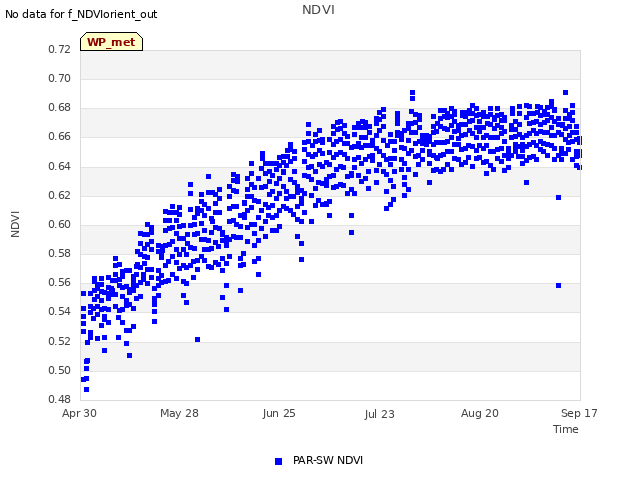Click the 0.52 y-axis tick label

[x=60, y=341]
